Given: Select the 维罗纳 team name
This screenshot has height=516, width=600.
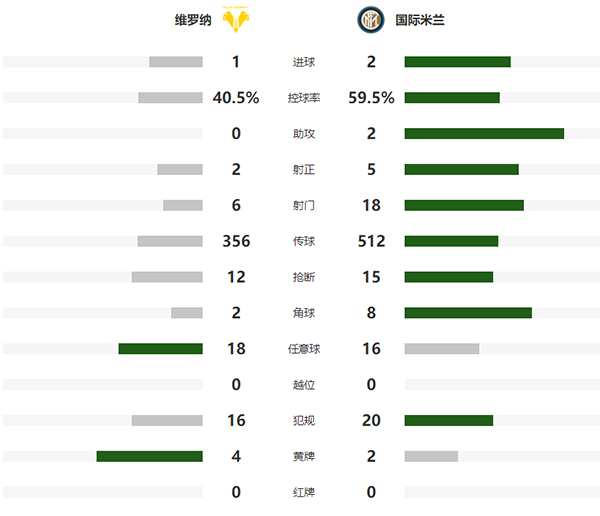Looking at the screenshot, I should pyautogui.click(x=192, y=19).
